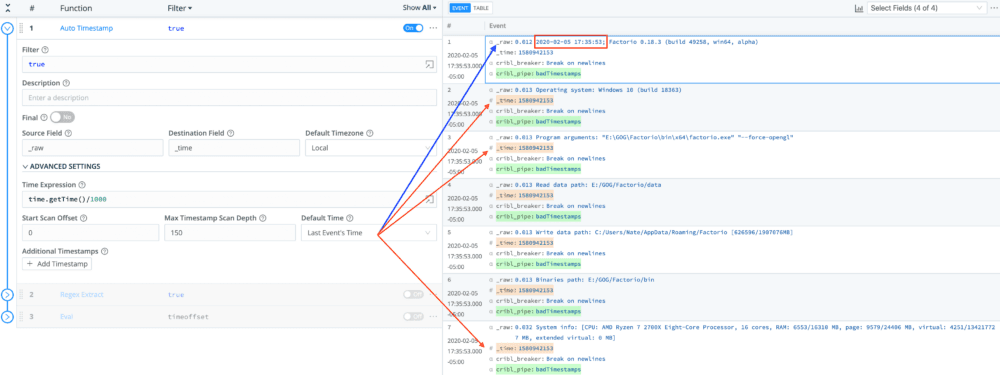Switch to the TABLE view tab

coord(481,8)
